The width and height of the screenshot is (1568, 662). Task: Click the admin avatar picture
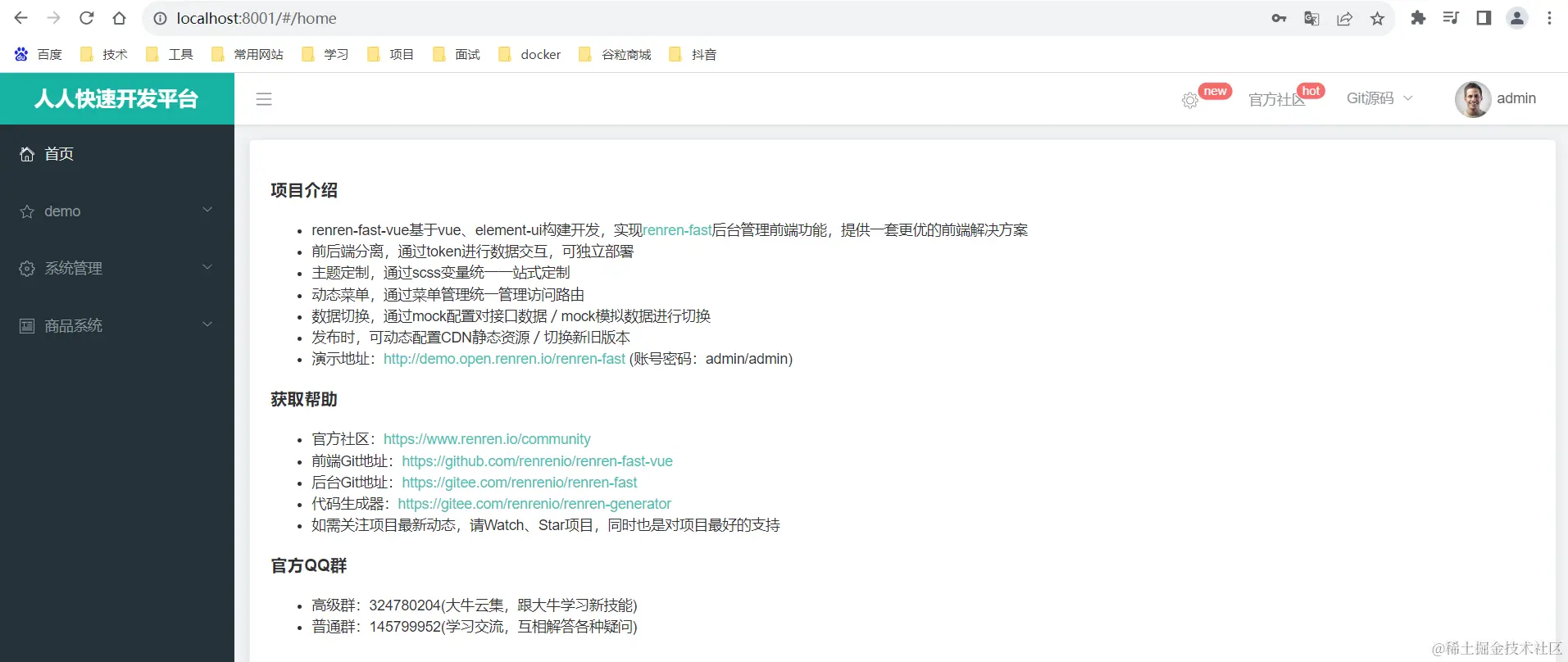click(x=1472, y=99)
